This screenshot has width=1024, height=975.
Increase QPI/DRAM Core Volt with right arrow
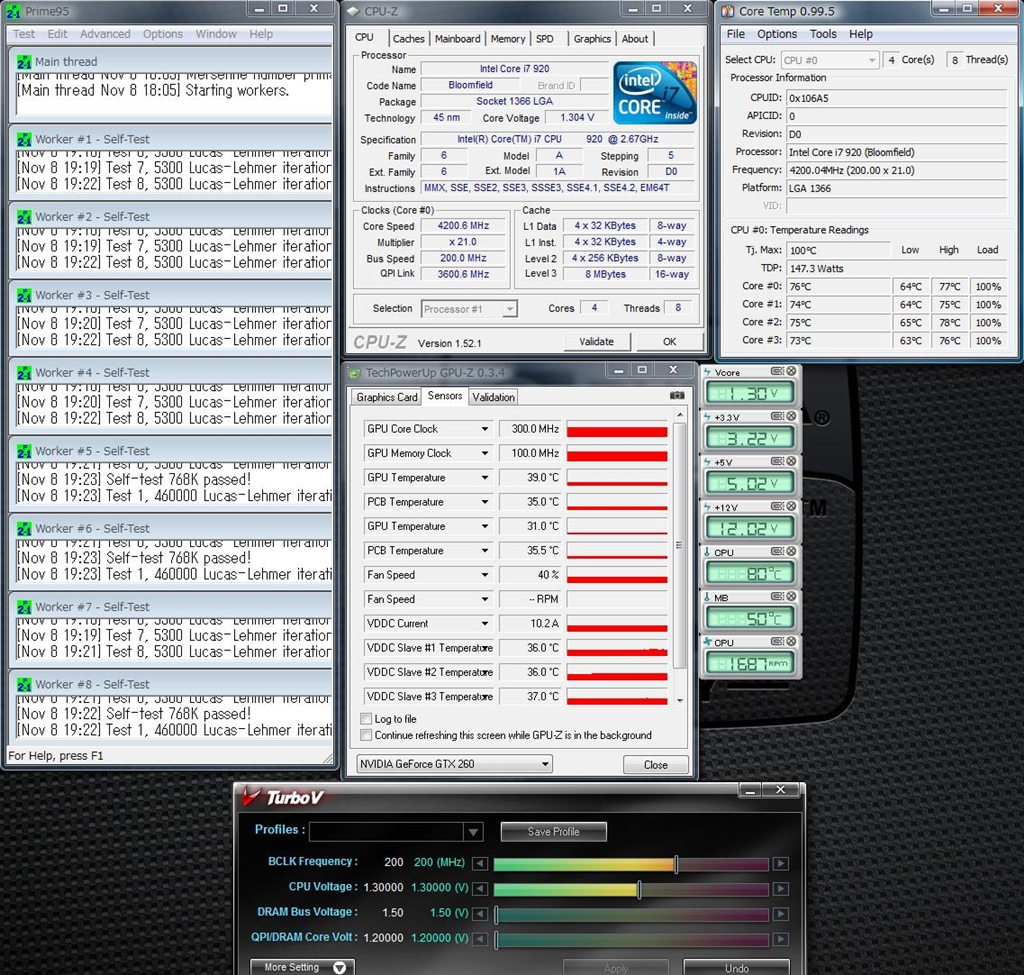coord(780,939)
